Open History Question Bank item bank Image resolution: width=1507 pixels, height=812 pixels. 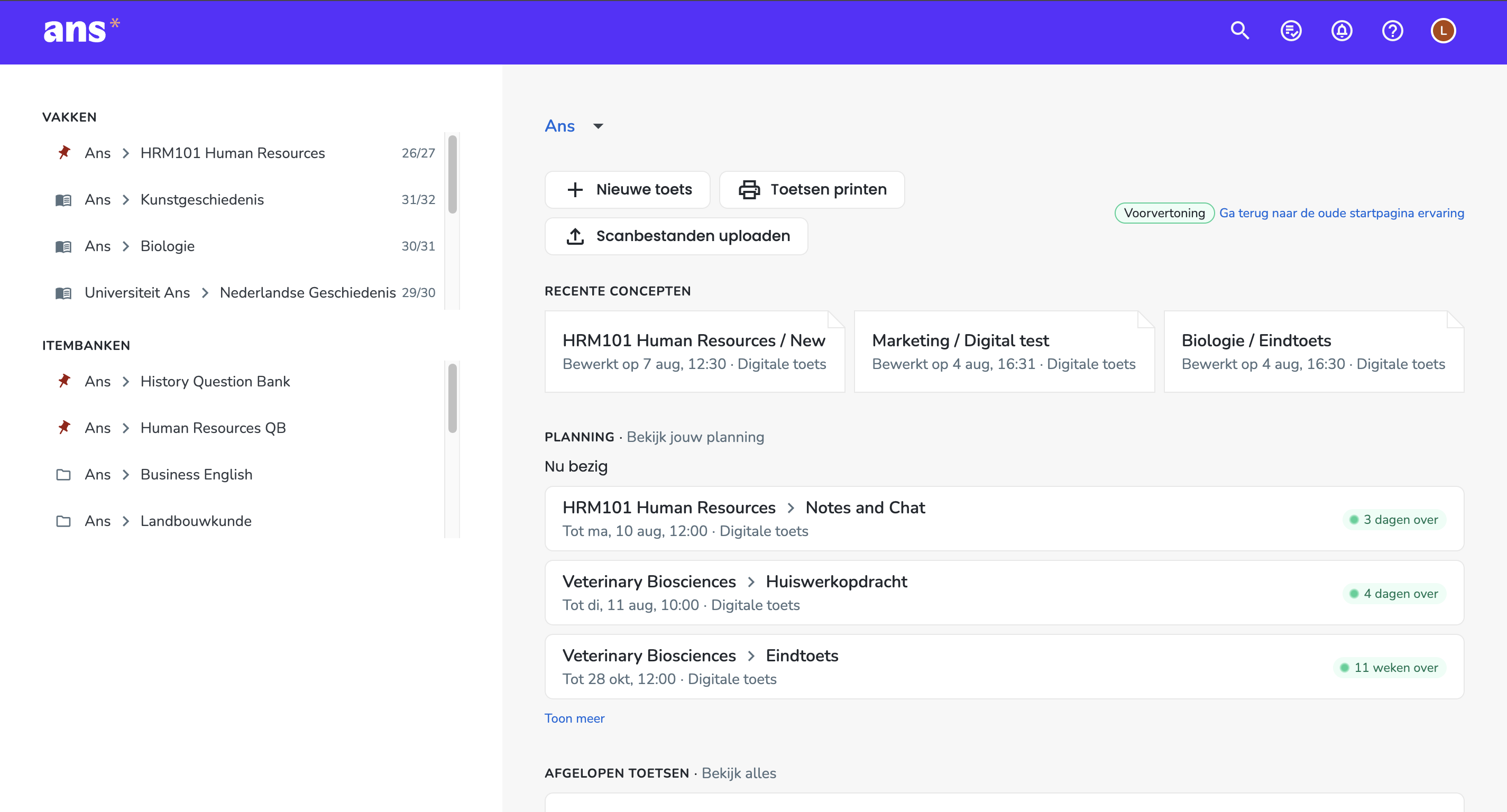pos(215,382)
